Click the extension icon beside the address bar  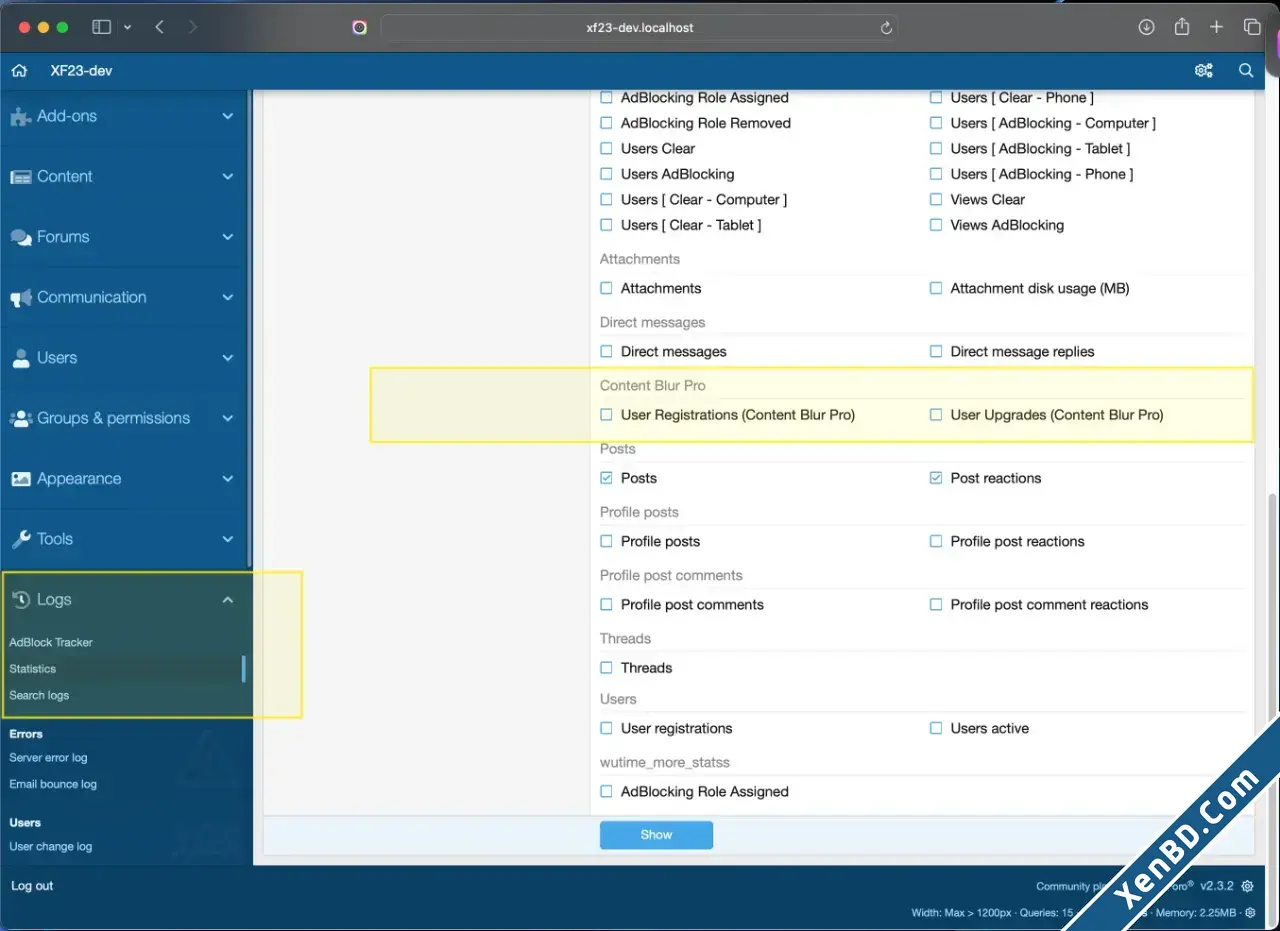click(360, 27)
